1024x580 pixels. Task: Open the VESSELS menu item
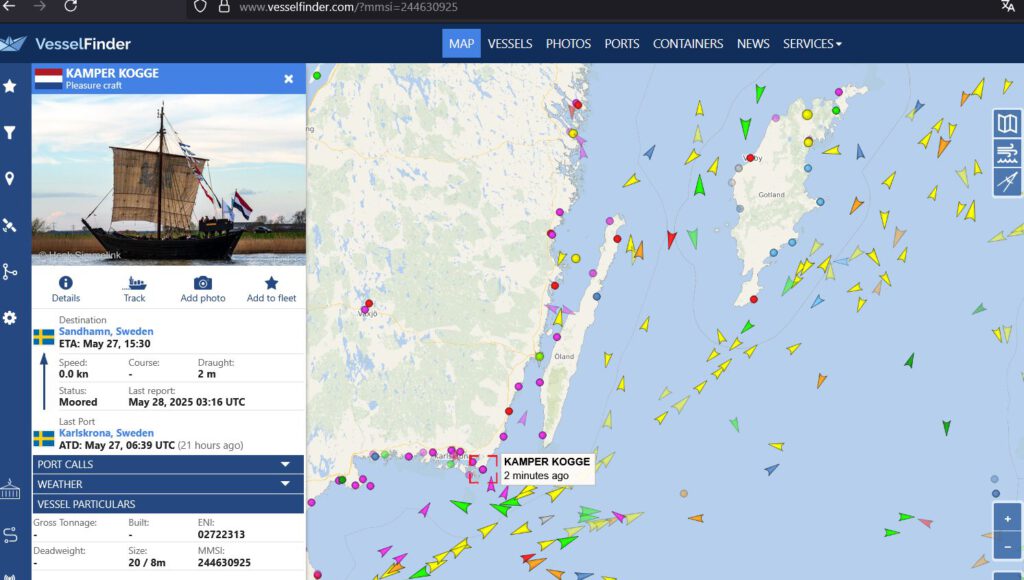coord(510,44)
